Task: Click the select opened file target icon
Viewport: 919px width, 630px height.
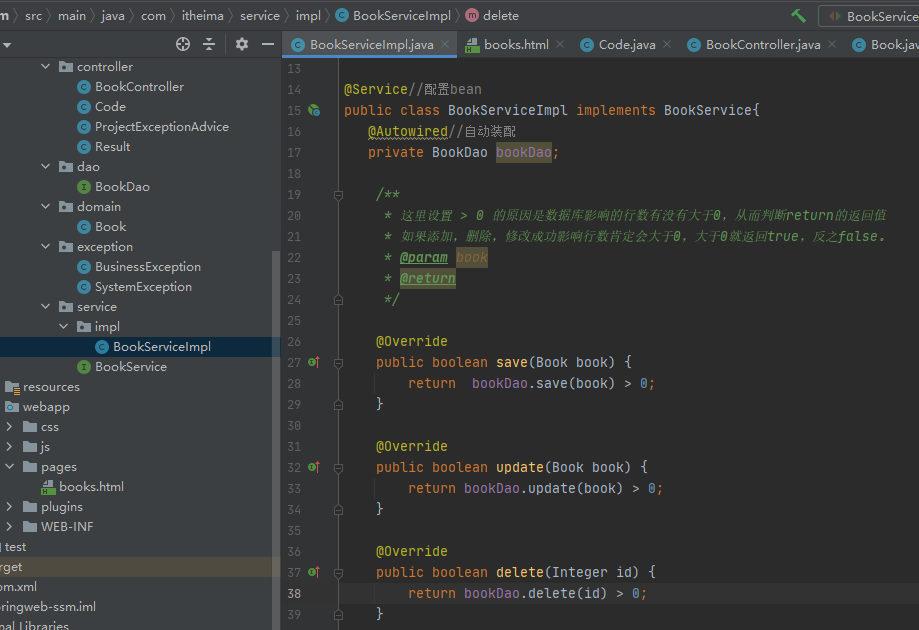Action: pos(182,44)
